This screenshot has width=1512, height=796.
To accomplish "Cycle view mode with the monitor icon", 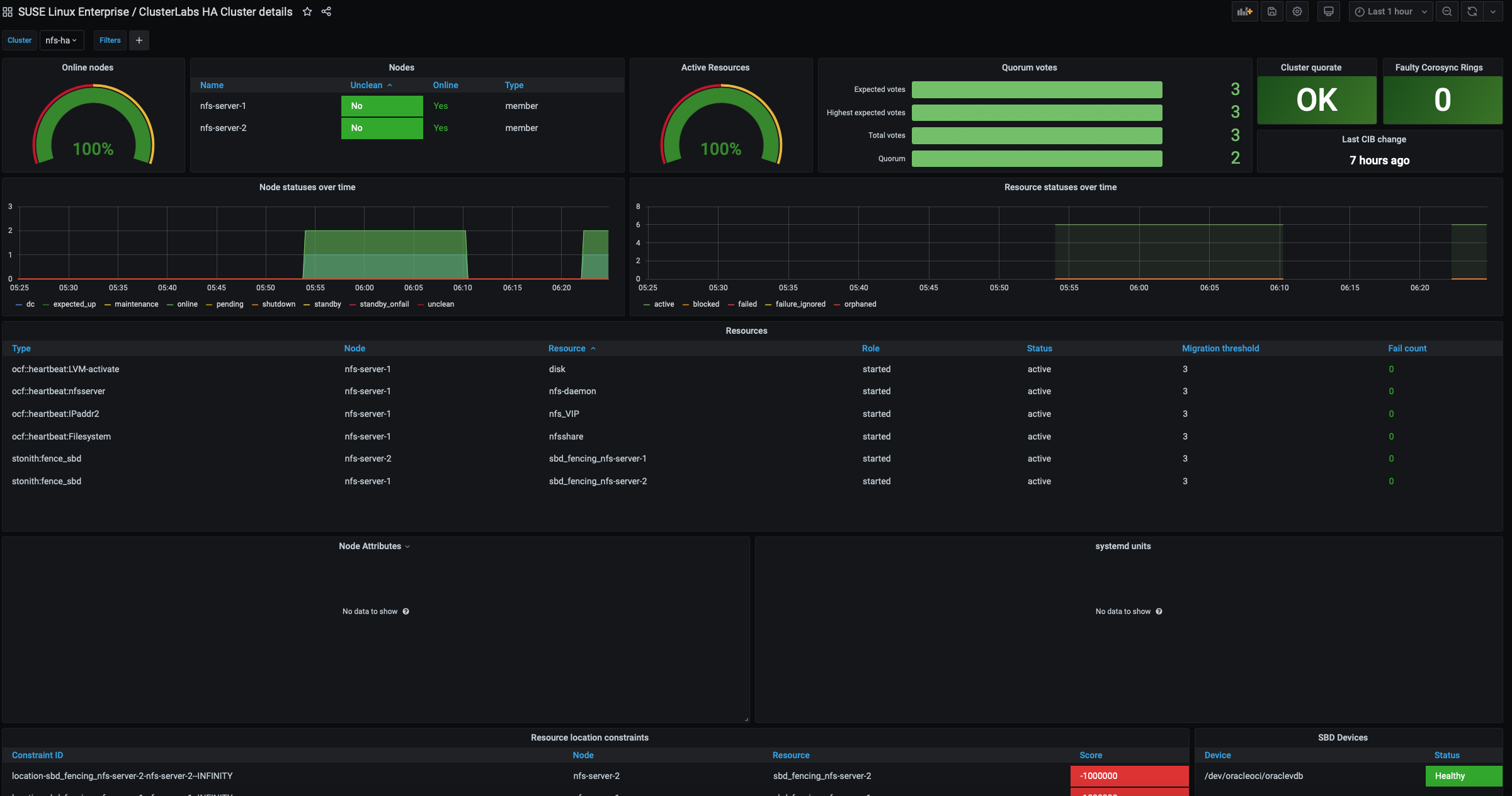I will (1329, 11).
